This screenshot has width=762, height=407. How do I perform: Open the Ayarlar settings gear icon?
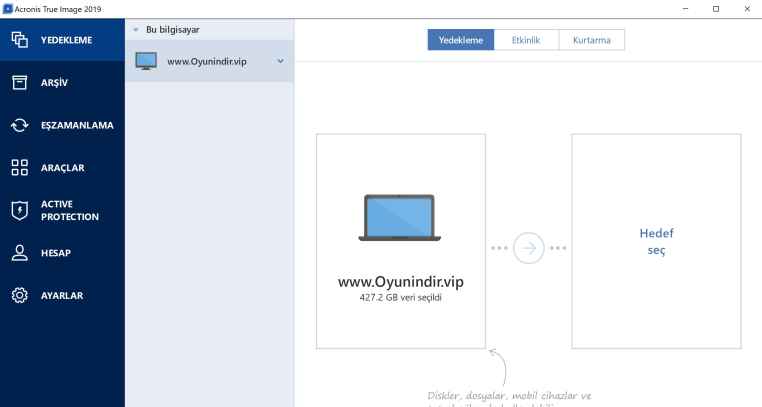[19, 295]
